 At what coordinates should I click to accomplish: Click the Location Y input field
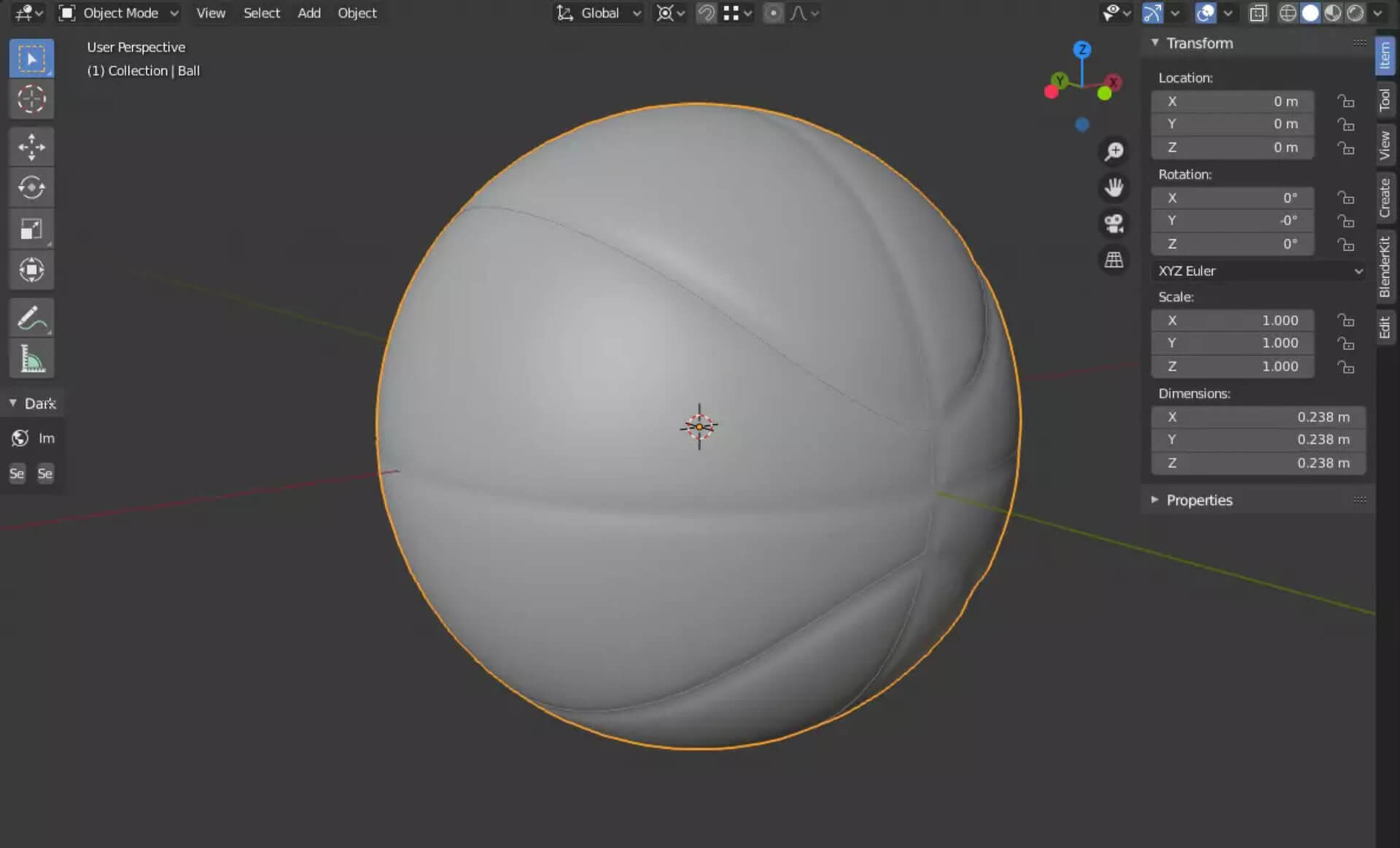(1233, 124)
